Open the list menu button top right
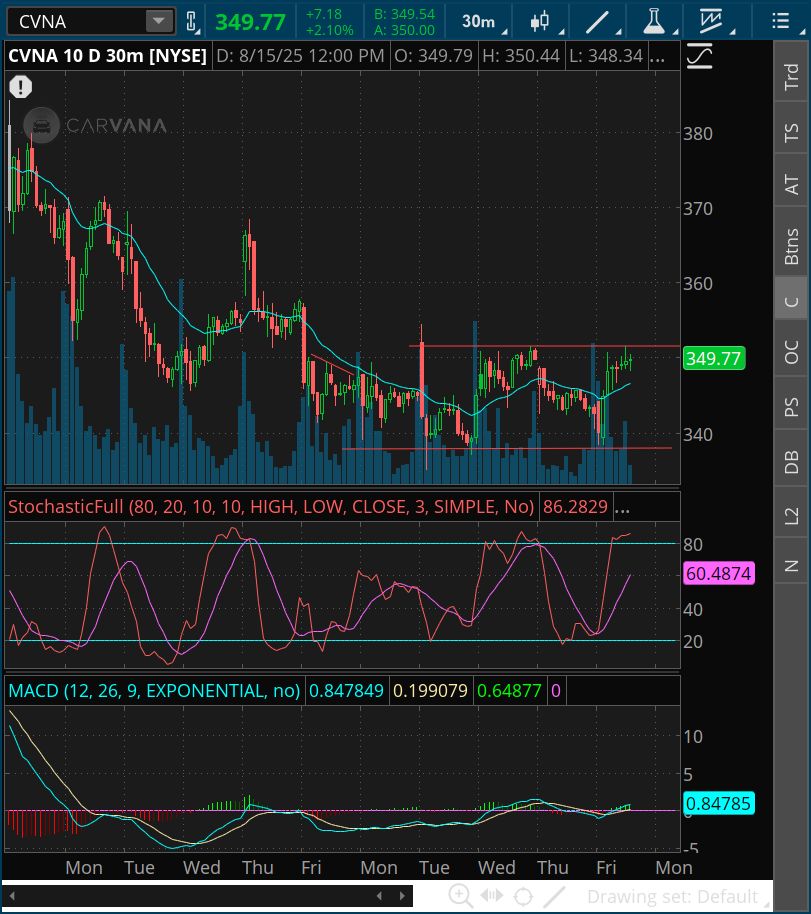Screen dimensions: 811x914 [x=781, y=21]
